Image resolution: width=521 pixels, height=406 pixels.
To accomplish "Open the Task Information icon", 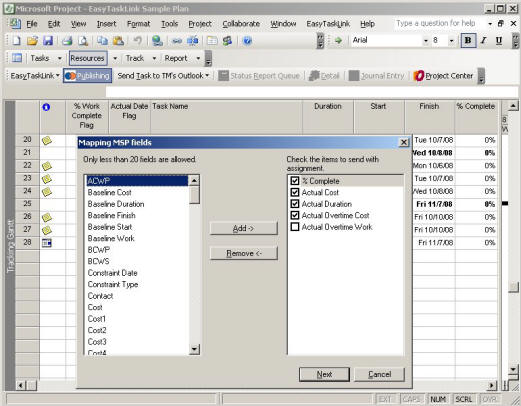I will (x=212, y=41).
